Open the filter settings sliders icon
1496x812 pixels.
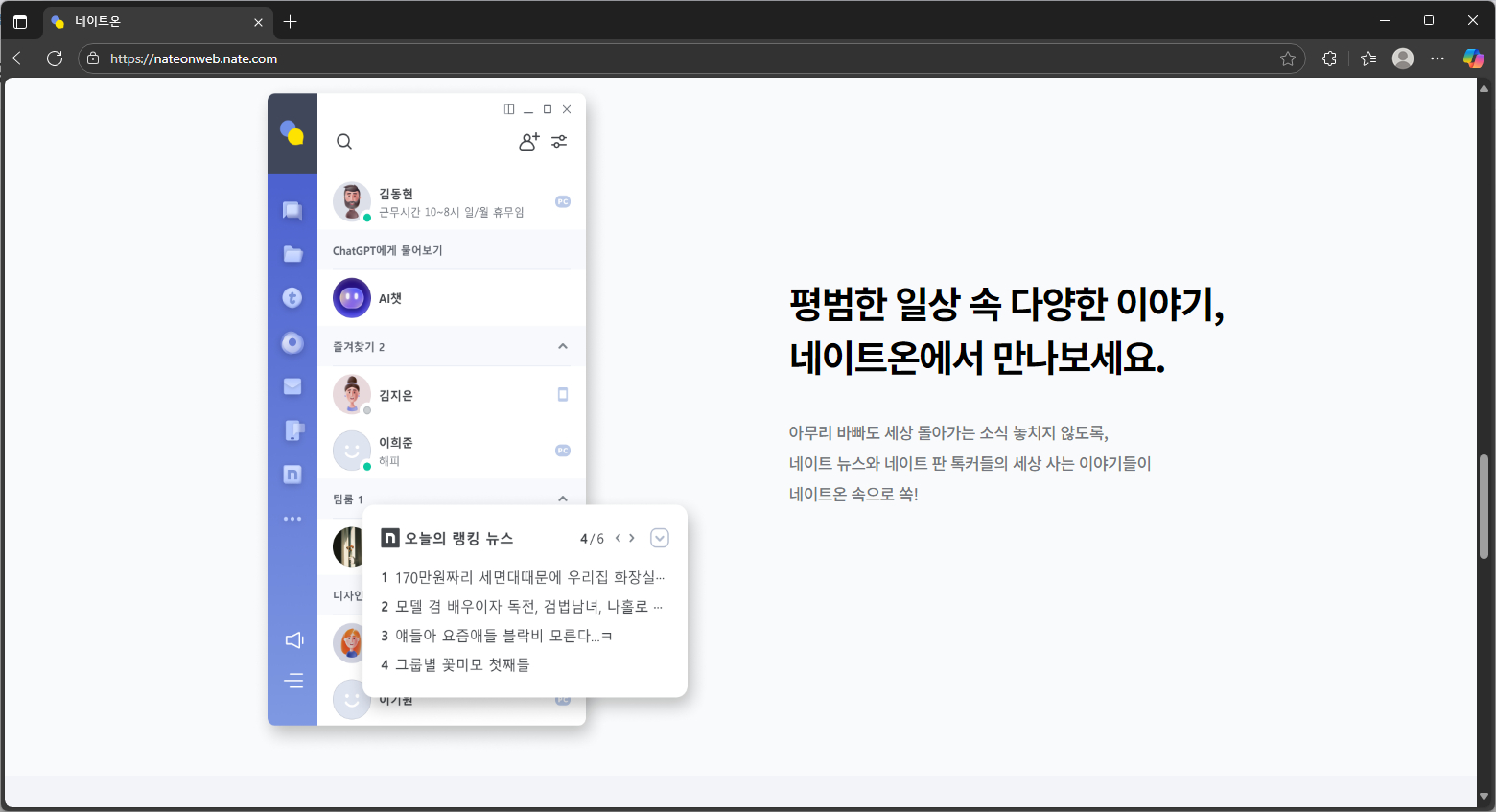click(559, 141)
